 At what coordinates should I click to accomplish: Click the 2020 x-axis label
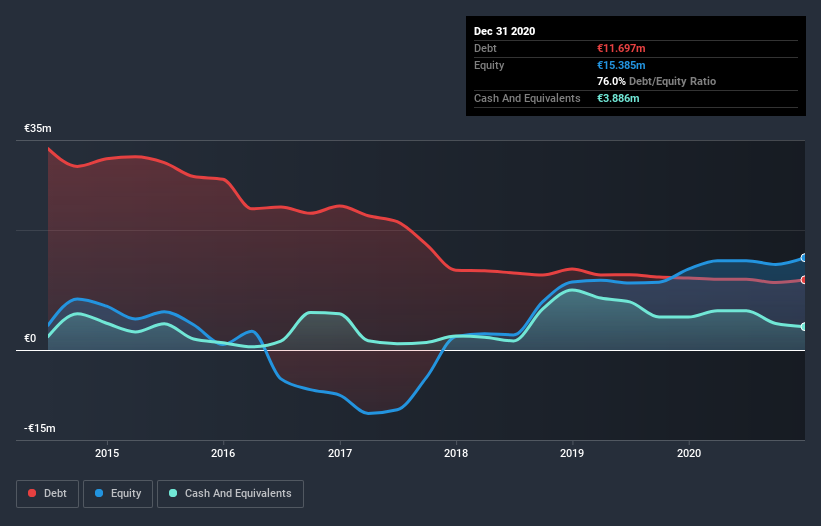[689, 453]
